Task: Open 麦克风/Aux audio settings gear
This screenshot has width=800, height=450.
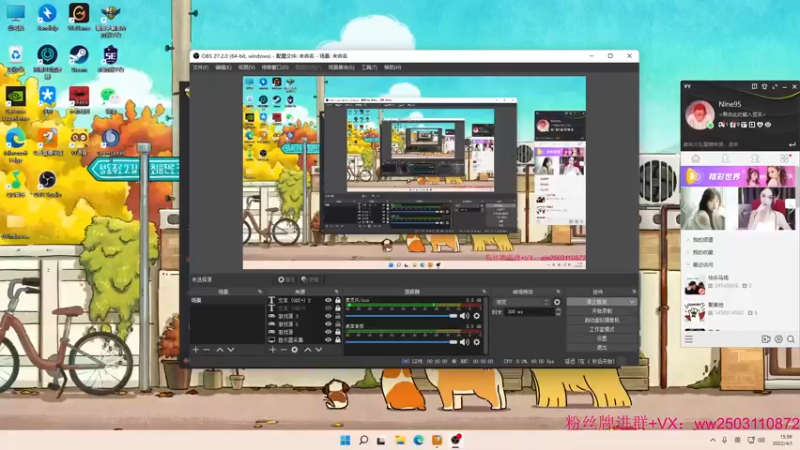Action: [x=477, y=316]
